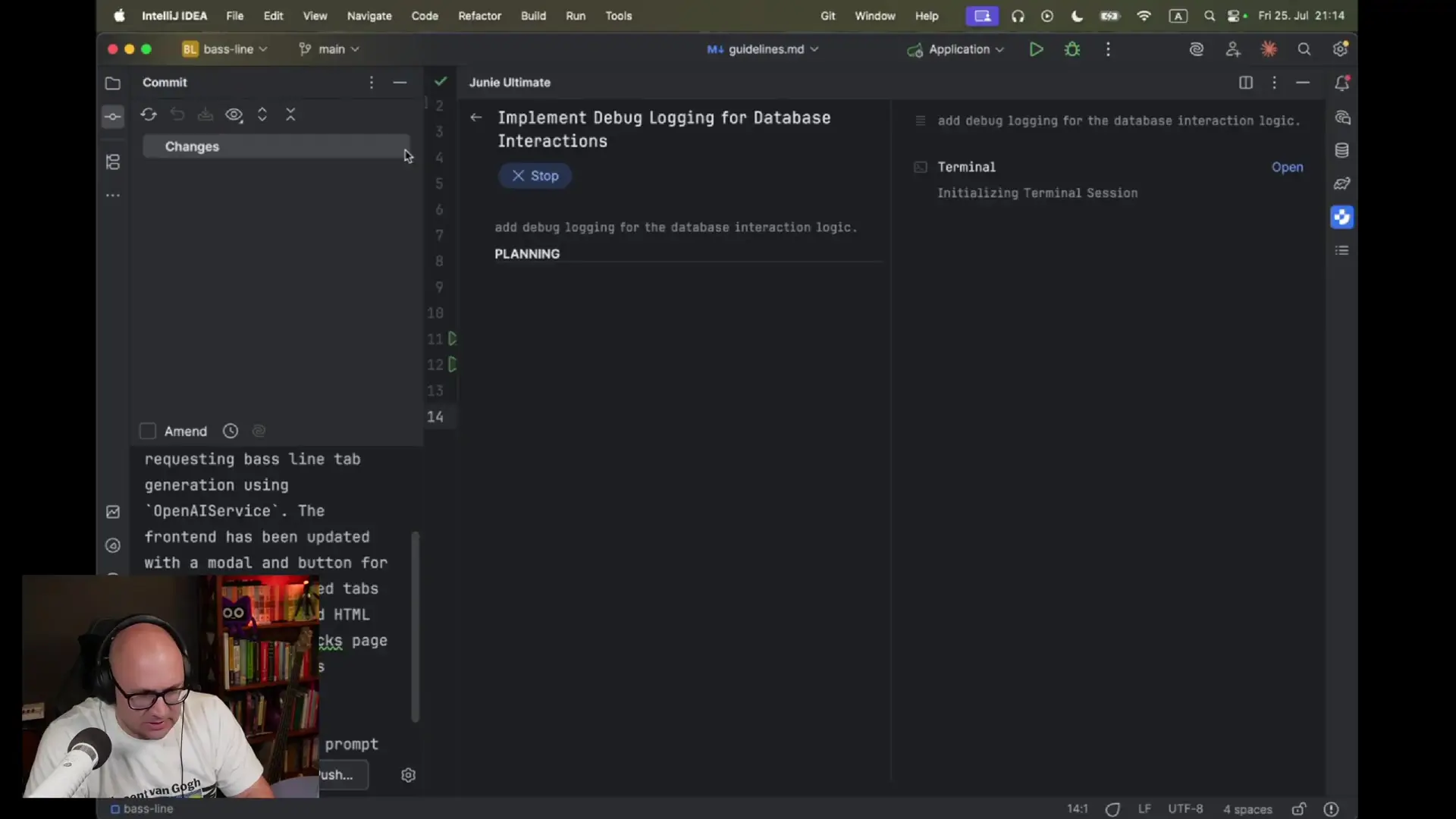Open Search Everywhere magnifier in toolbar
Screen dimensions: 1456x819
pyautogui.click(x=1304, y=49)
